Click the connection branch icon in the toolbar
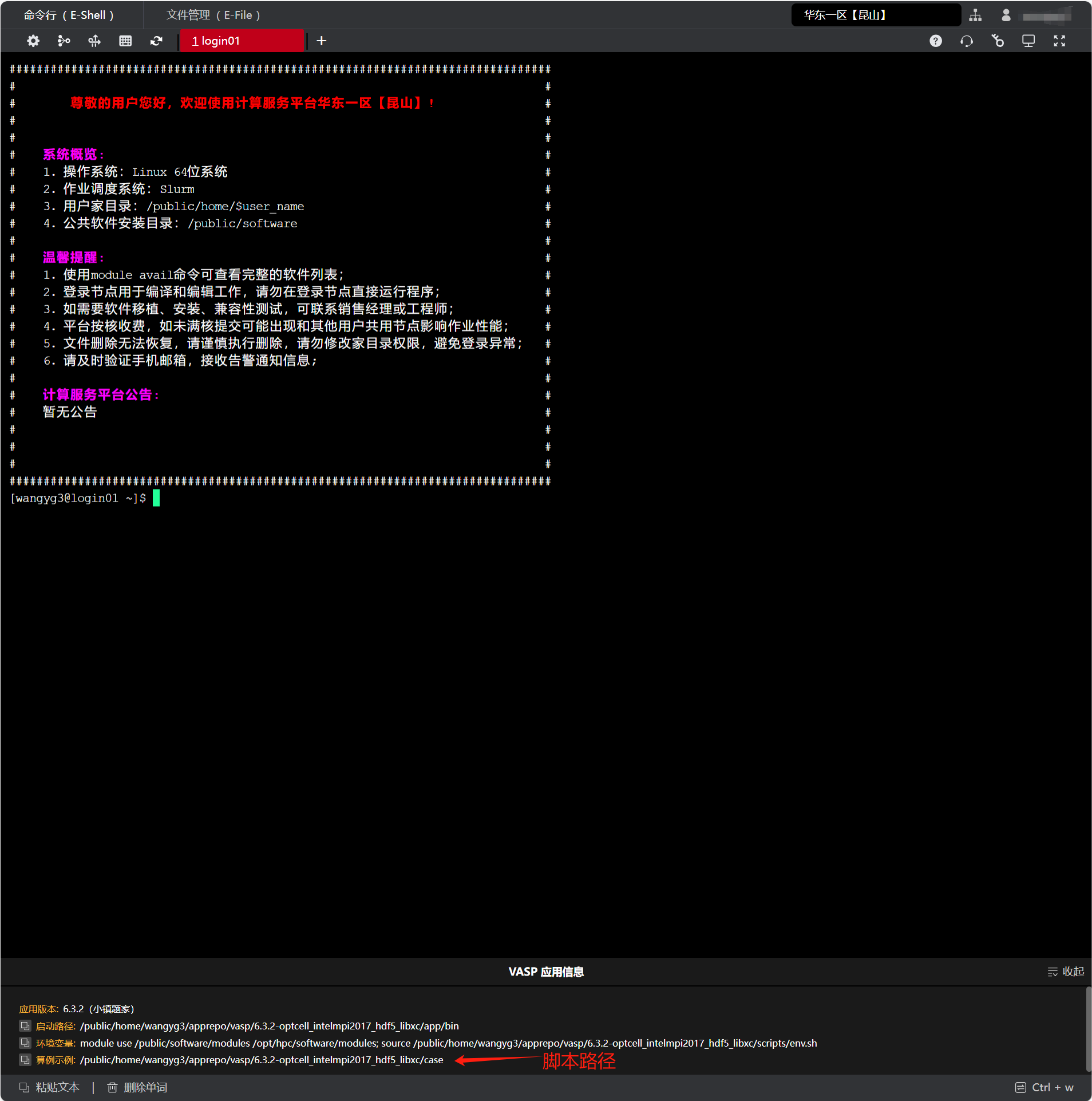 pos(64,41)
